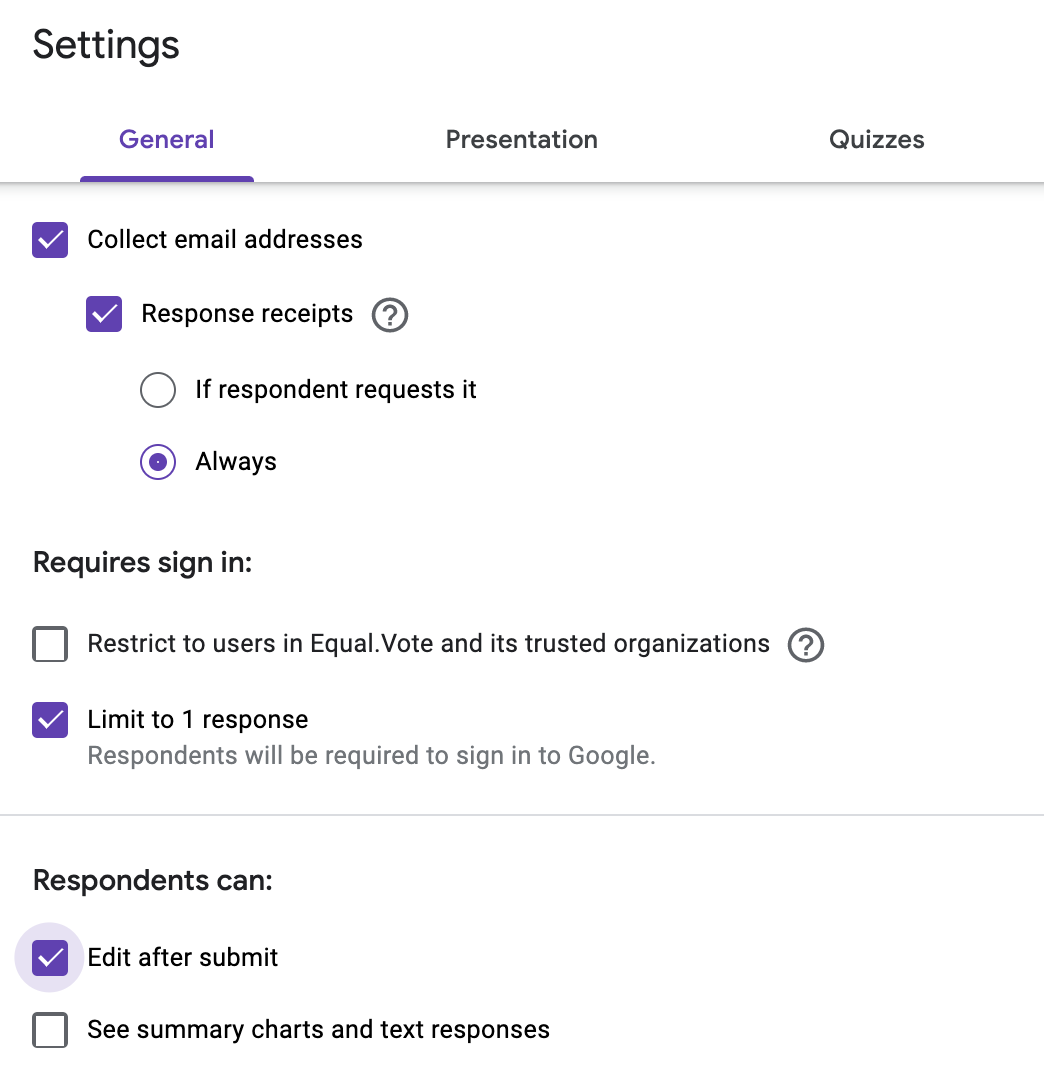
Task: Switch to the Presentation tab
Action: (x=522, y=139)
